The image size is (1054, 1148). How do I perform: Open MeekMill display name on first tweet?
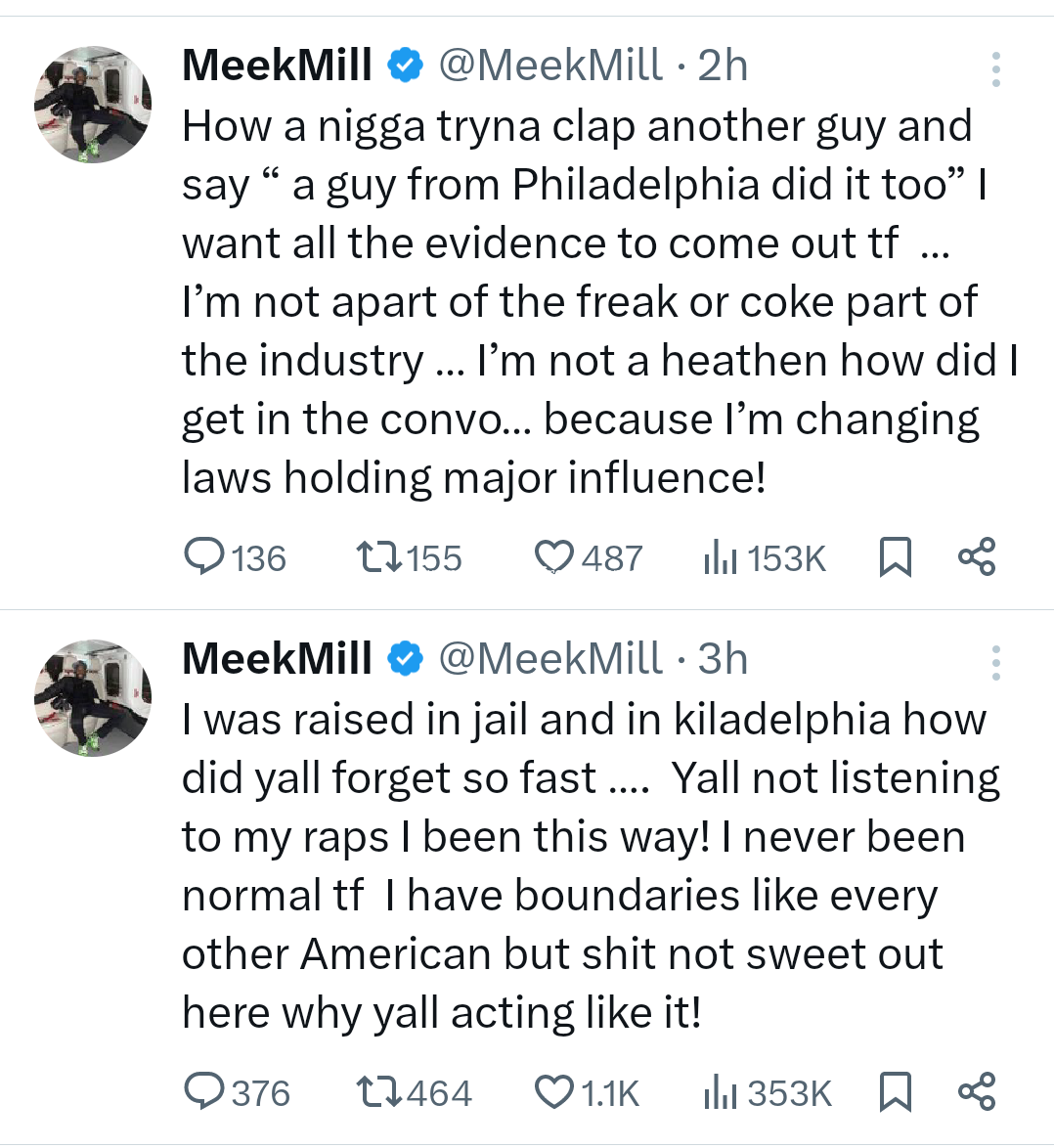click(x=277, y=66)
